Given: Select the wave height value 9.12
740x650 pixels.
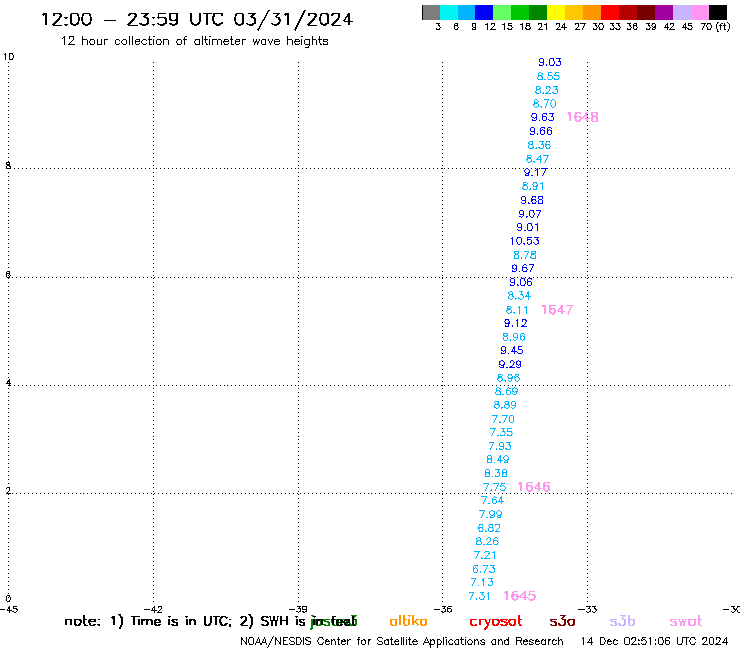Looking at the screenshot, I should pos(515,323).
